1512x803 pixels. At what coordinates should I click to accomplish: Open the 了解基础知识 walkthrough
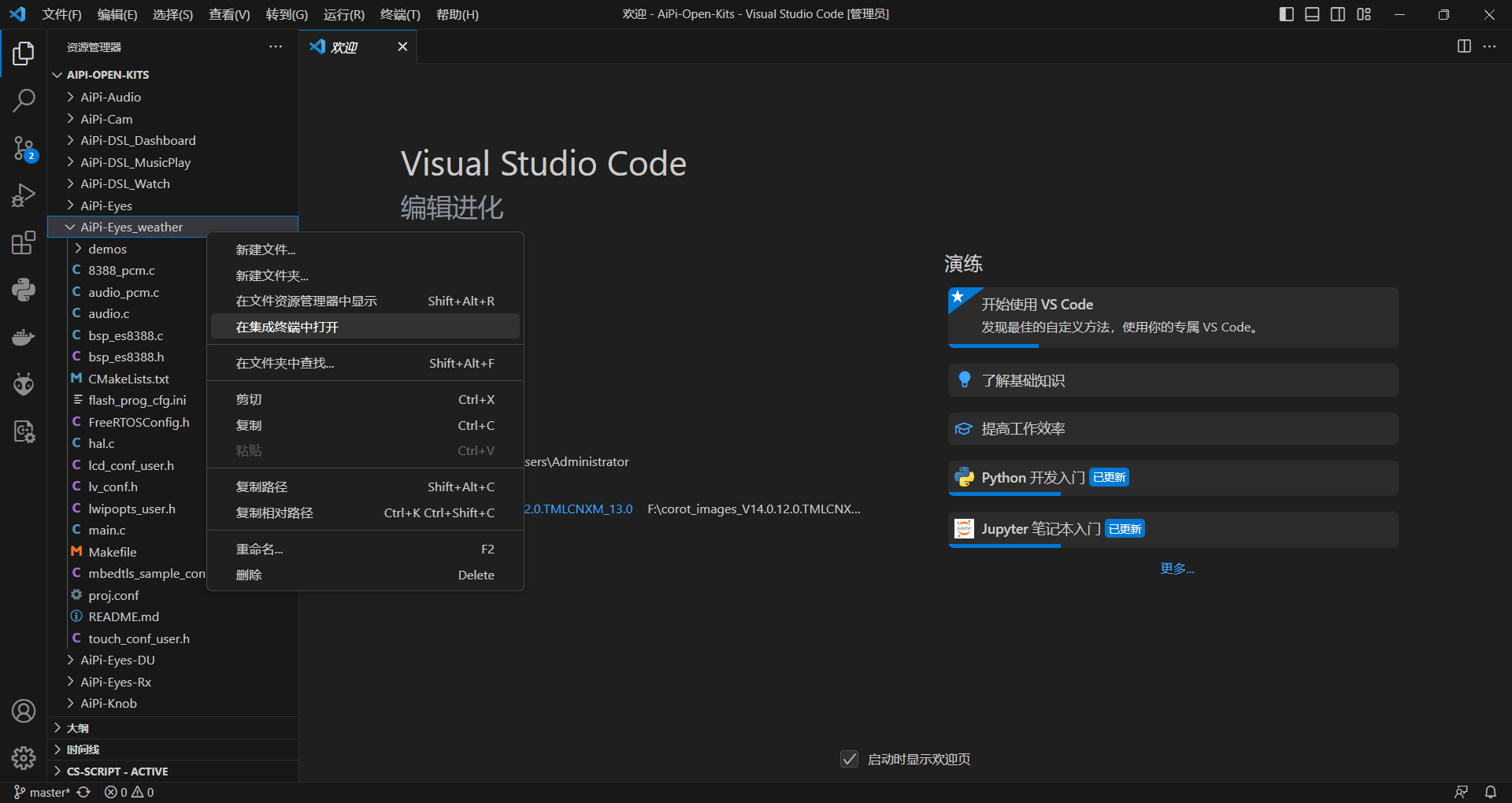pyautogui.click(x=1173, y=380)
